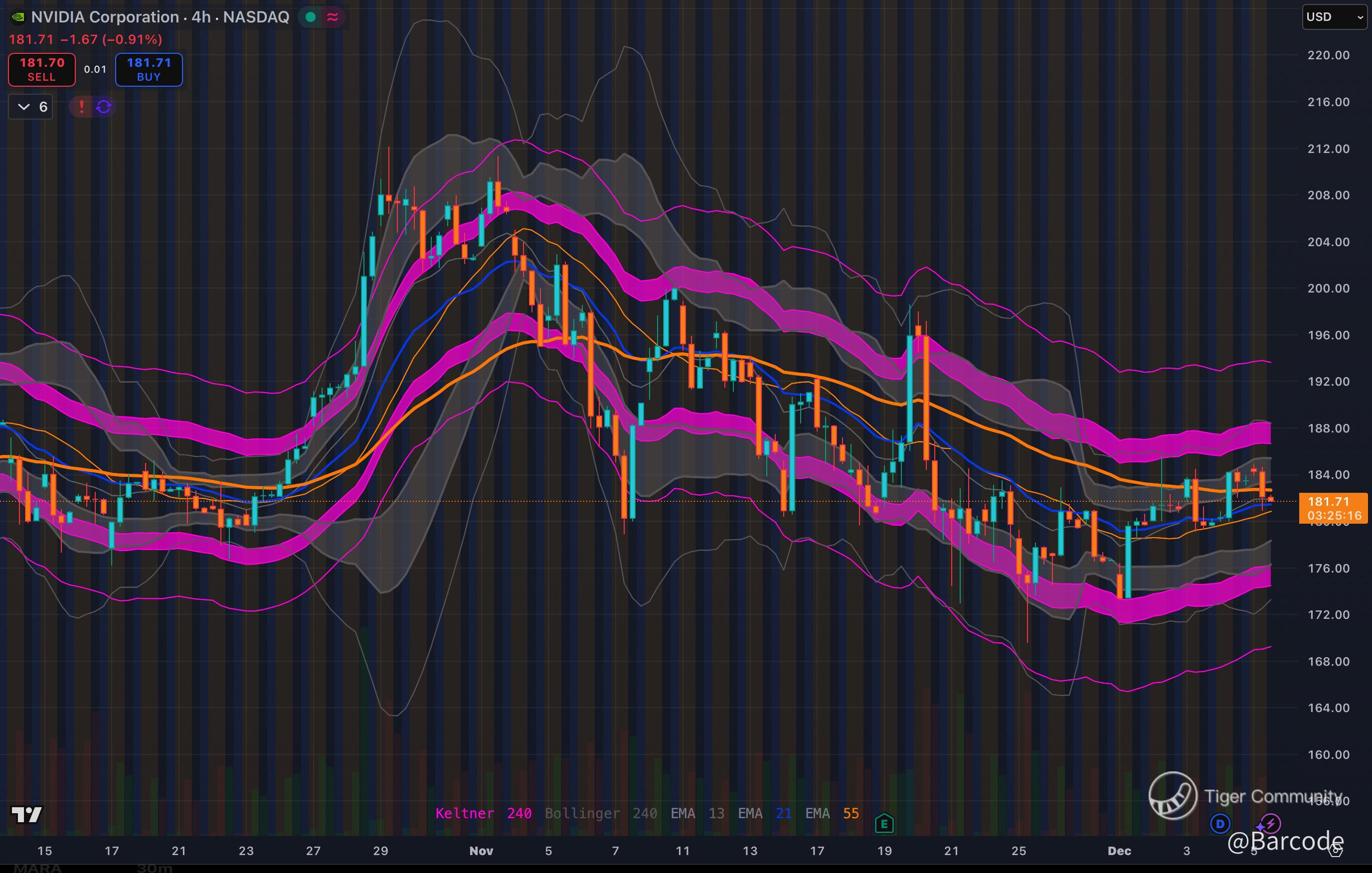Click the purple refresh sync icon
Screen dimensions: 1372x873
(x=104, y=107)
